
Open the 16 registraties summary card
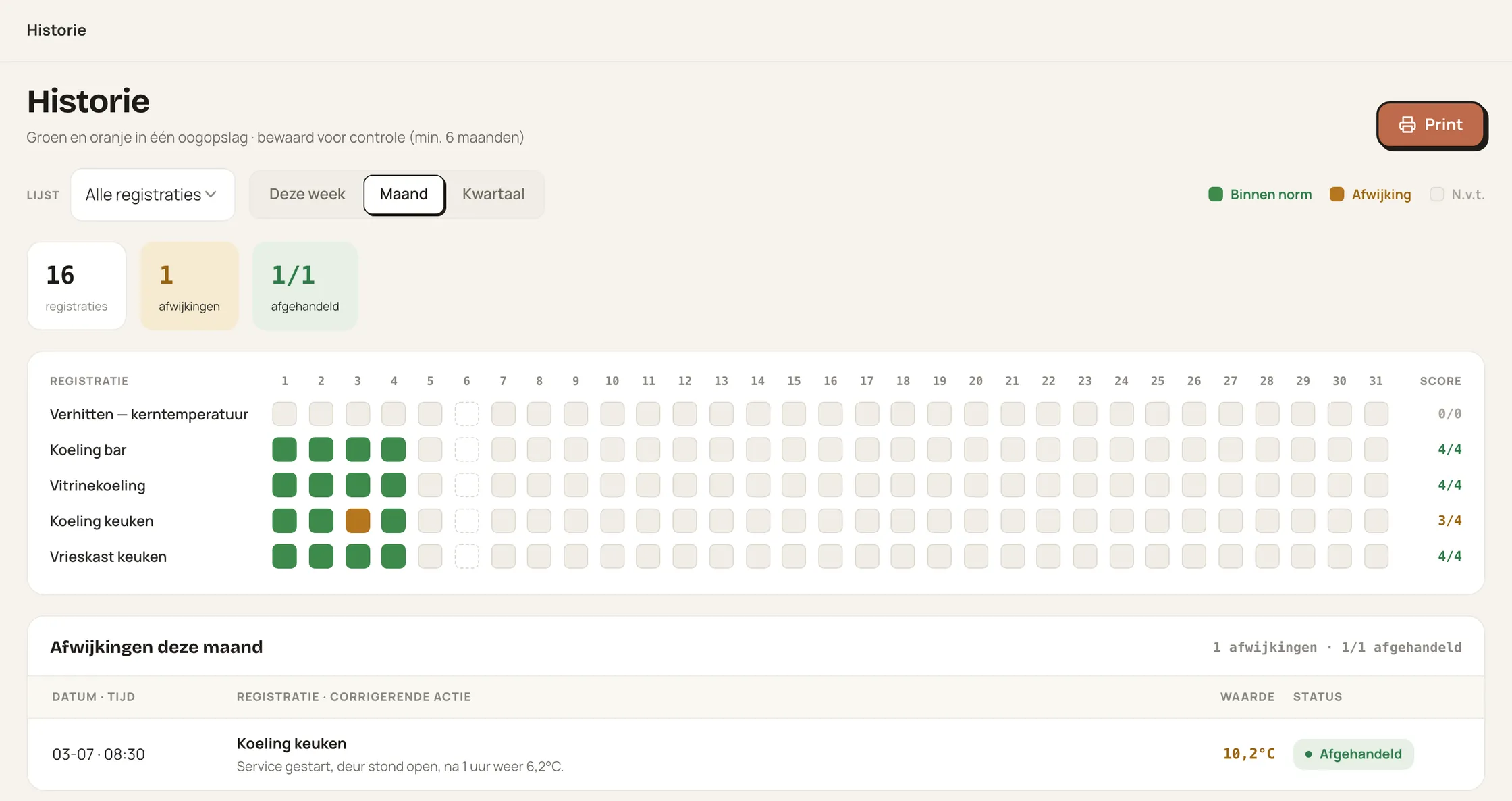click(x=77, y=286)
